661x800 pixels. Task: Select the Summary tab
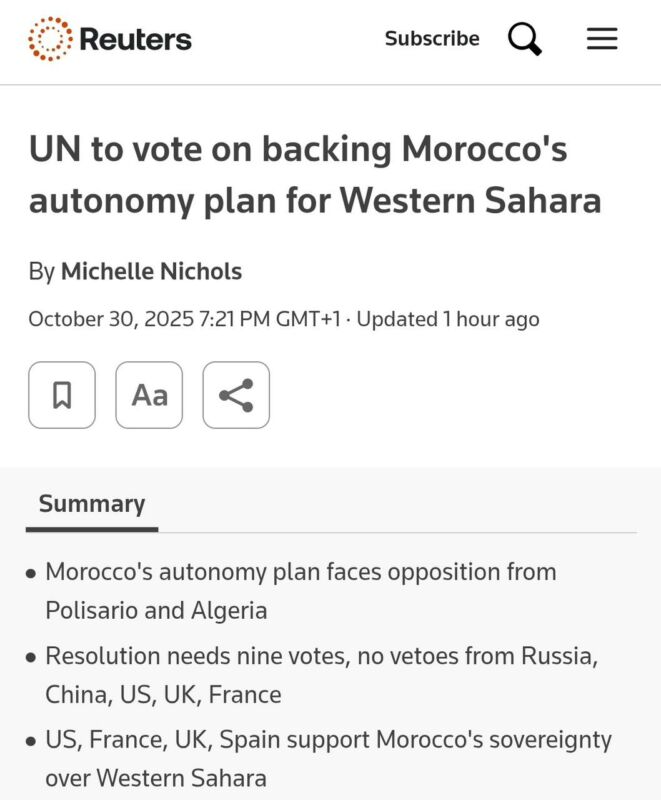pyautogui.click(x=92, y=503)
